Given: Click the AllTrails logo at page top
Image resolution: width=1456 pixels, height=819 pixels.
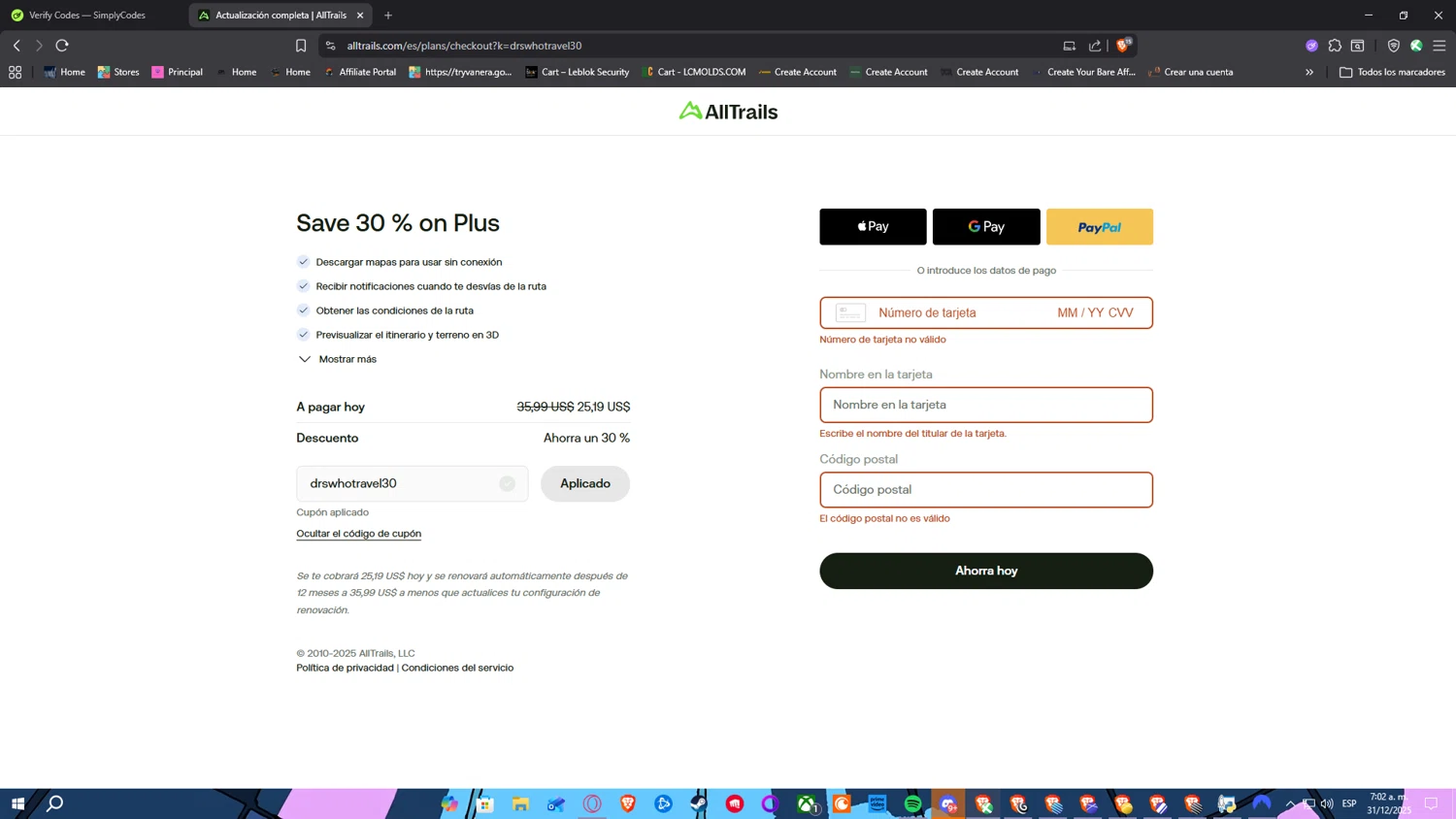Looking at the screenshot, I should pyautogui.click(x=728, y=112).
